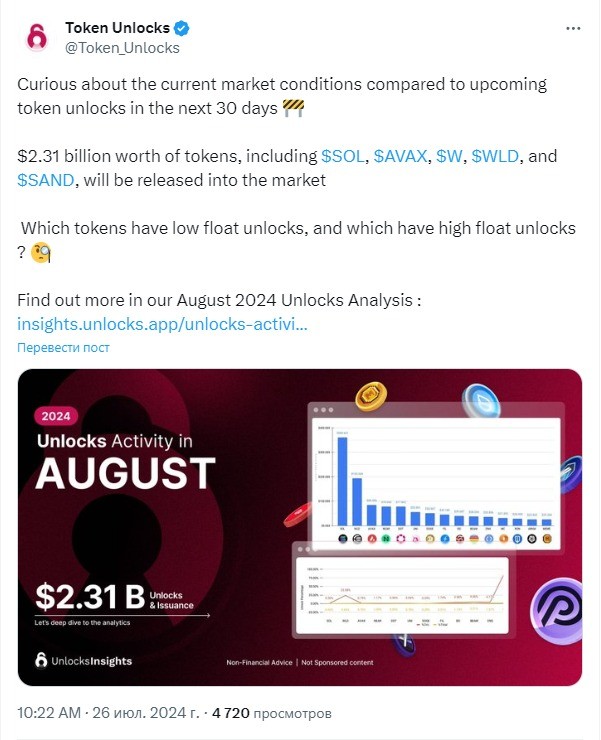601x740 pixels.
Task: Click the $SAND cashtag
Action: [x=46, y=180]
